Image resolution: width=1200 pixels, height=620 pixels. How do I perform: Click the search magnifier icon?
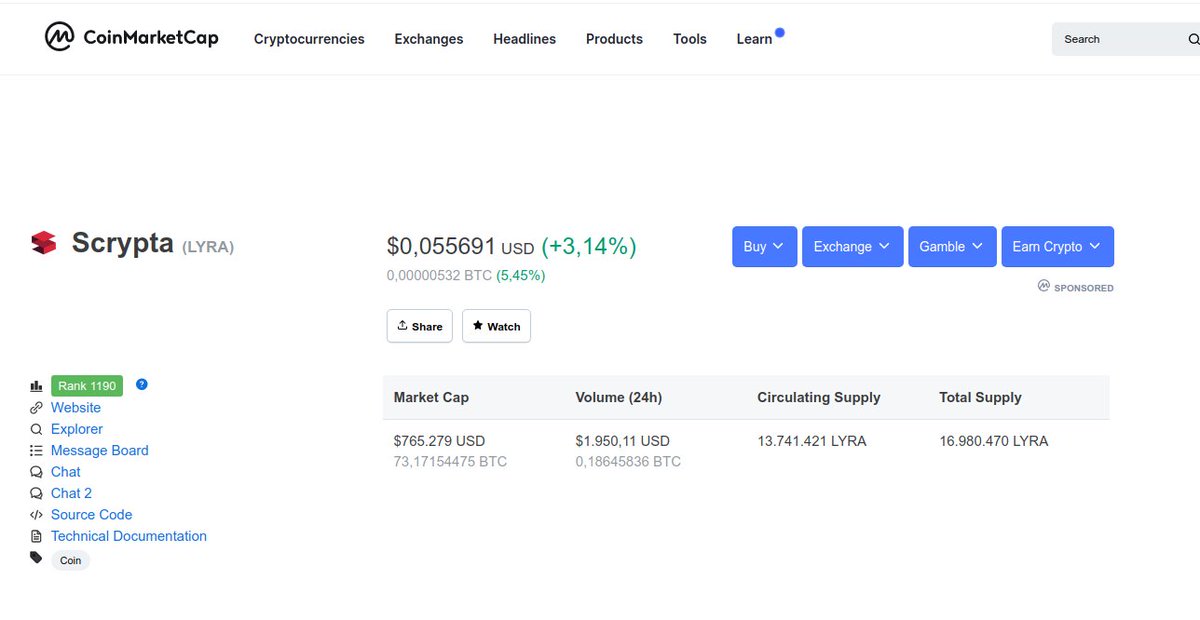pyautogui.click(x=1193, y=39)
